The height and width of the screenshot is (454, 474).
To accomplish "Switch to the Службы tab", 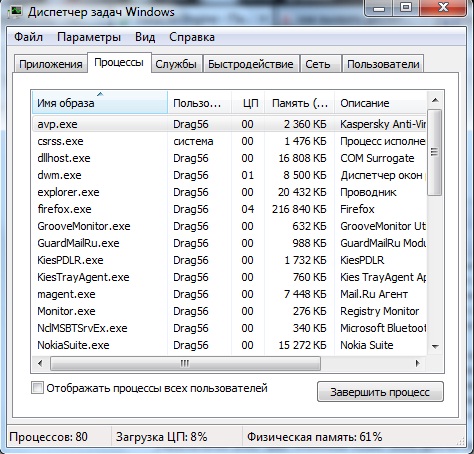I will (x=176, y=64).
